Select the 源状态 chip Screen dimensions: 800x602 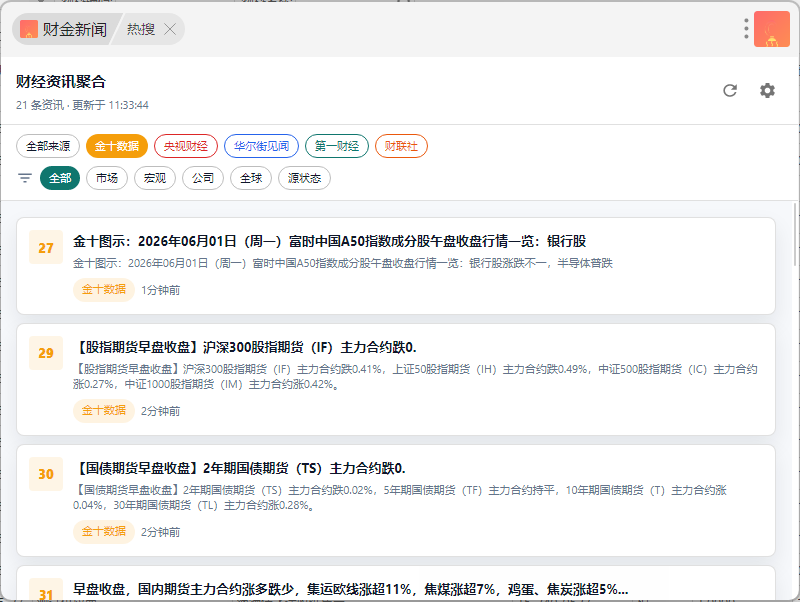pyautogui.click(x=304, y=178)
